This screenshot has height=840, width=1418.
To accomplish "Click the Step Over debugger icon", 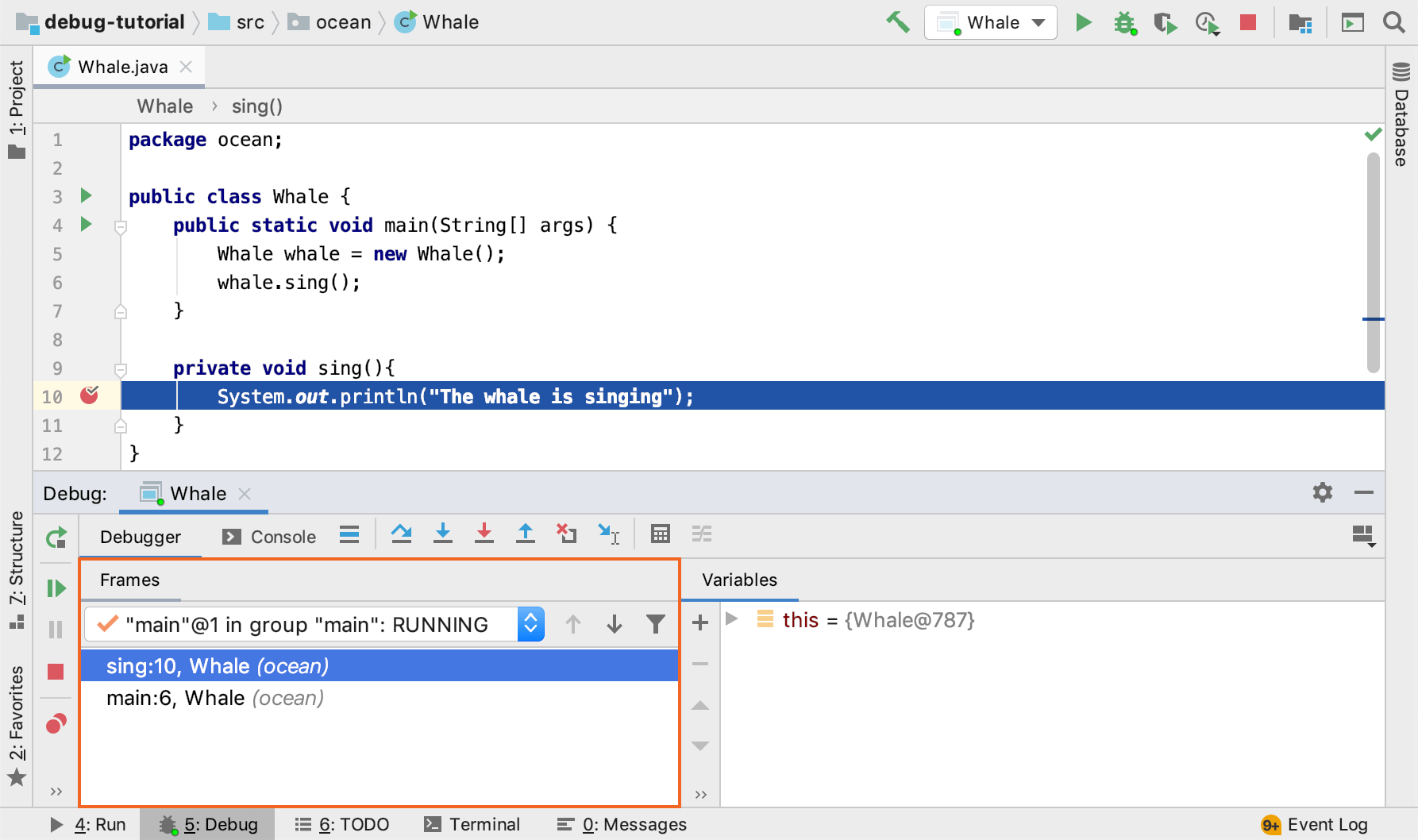I will (x=401, y=534).
